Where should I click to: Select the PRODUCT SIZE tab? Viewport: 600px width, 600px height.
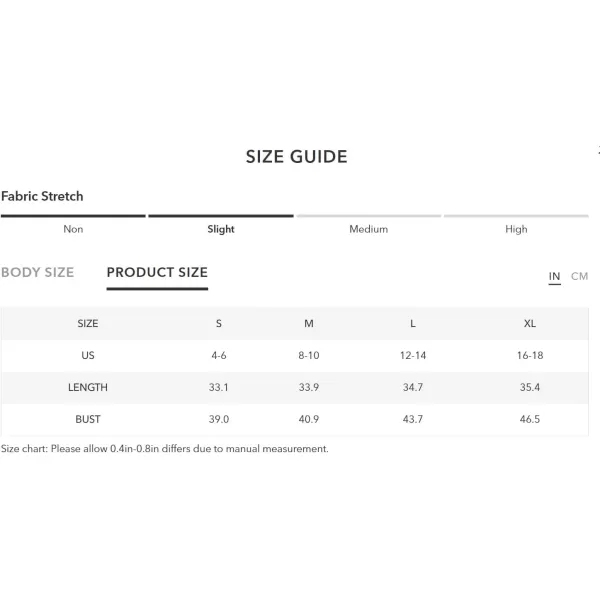(x=157, y=272)
